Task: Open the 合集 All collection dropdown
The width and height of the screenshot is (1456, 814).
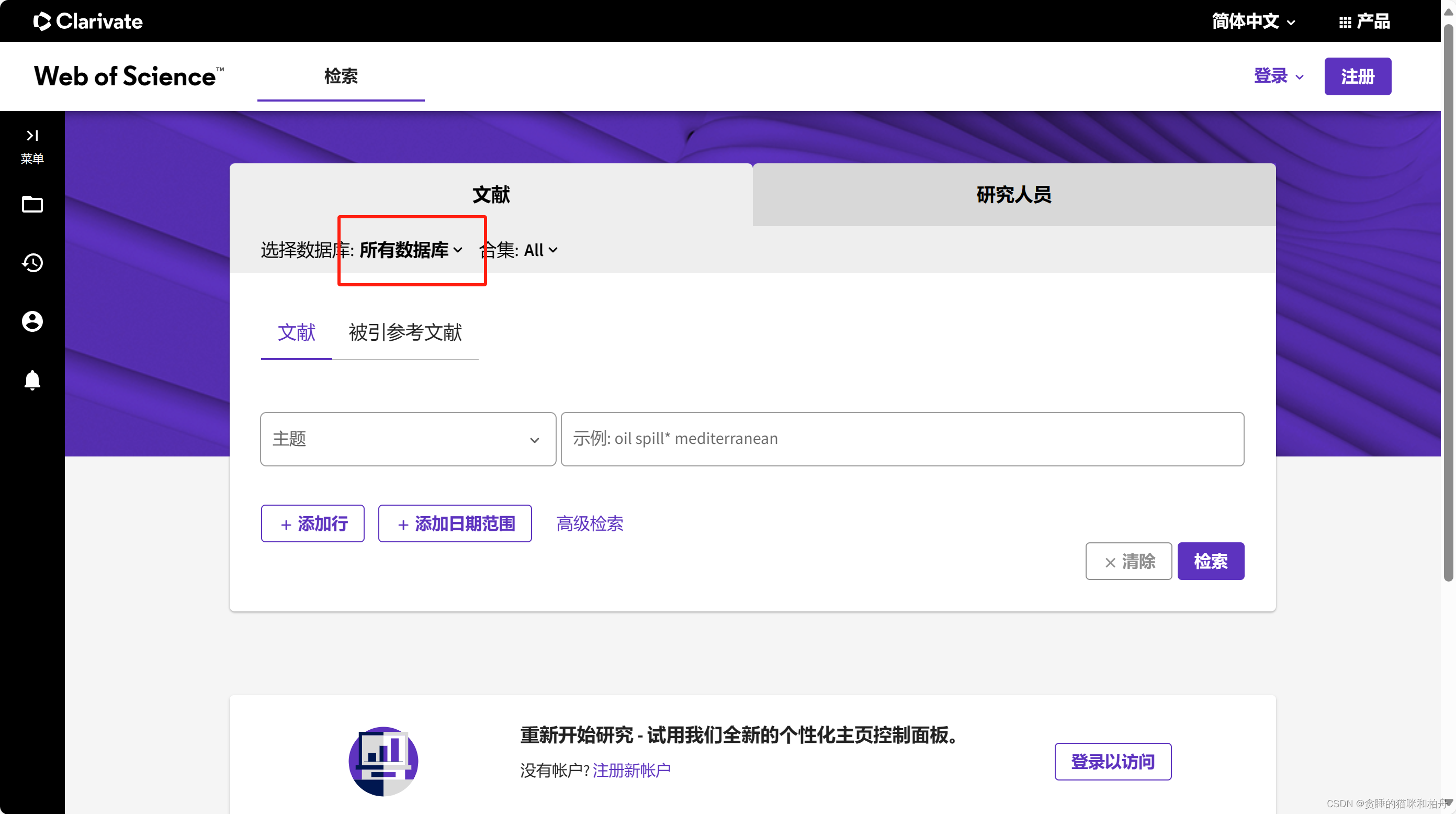Action: [537, 250]
